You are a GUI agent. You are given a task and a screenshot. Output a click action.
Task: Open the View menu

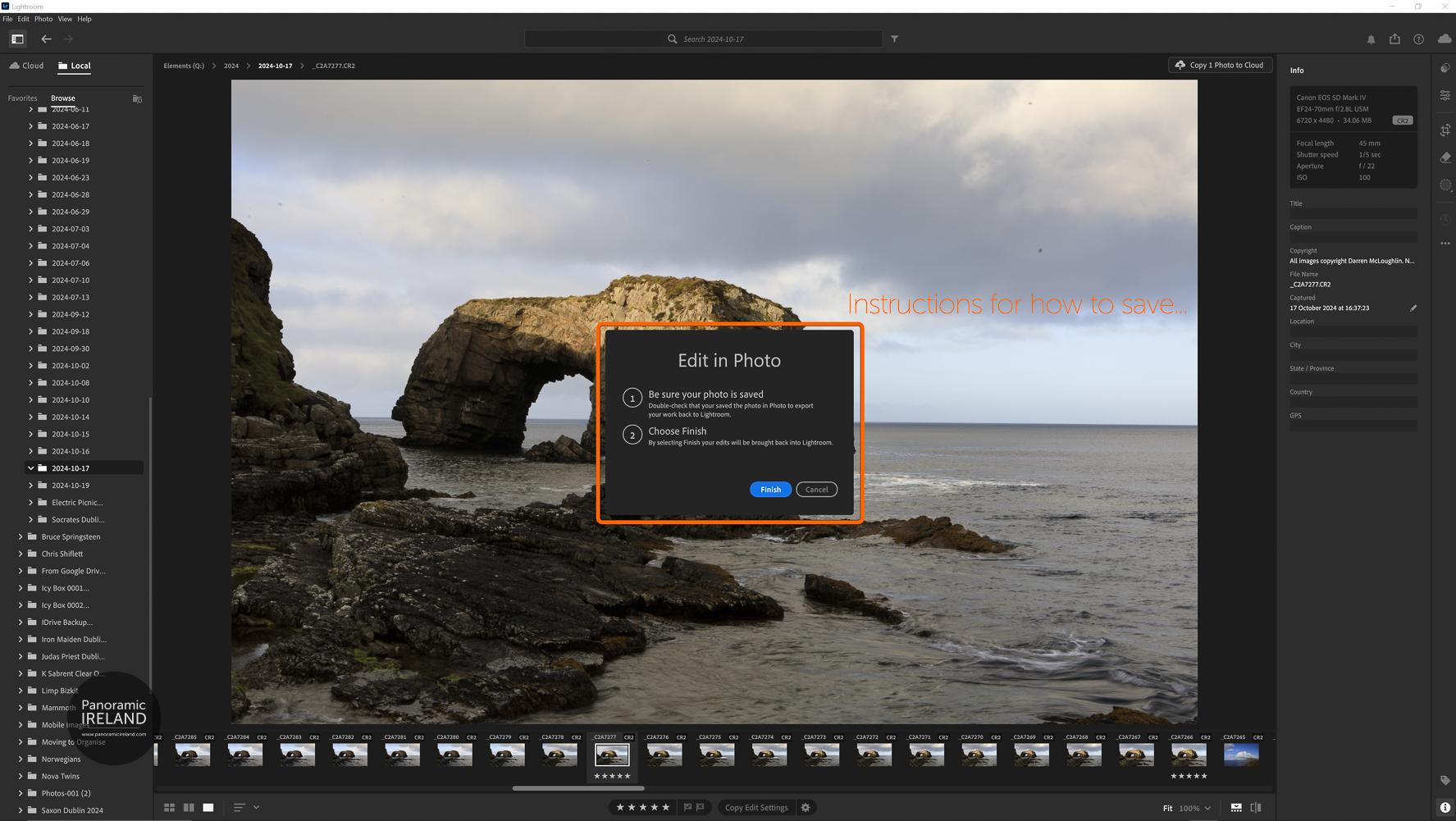point(65,19)
